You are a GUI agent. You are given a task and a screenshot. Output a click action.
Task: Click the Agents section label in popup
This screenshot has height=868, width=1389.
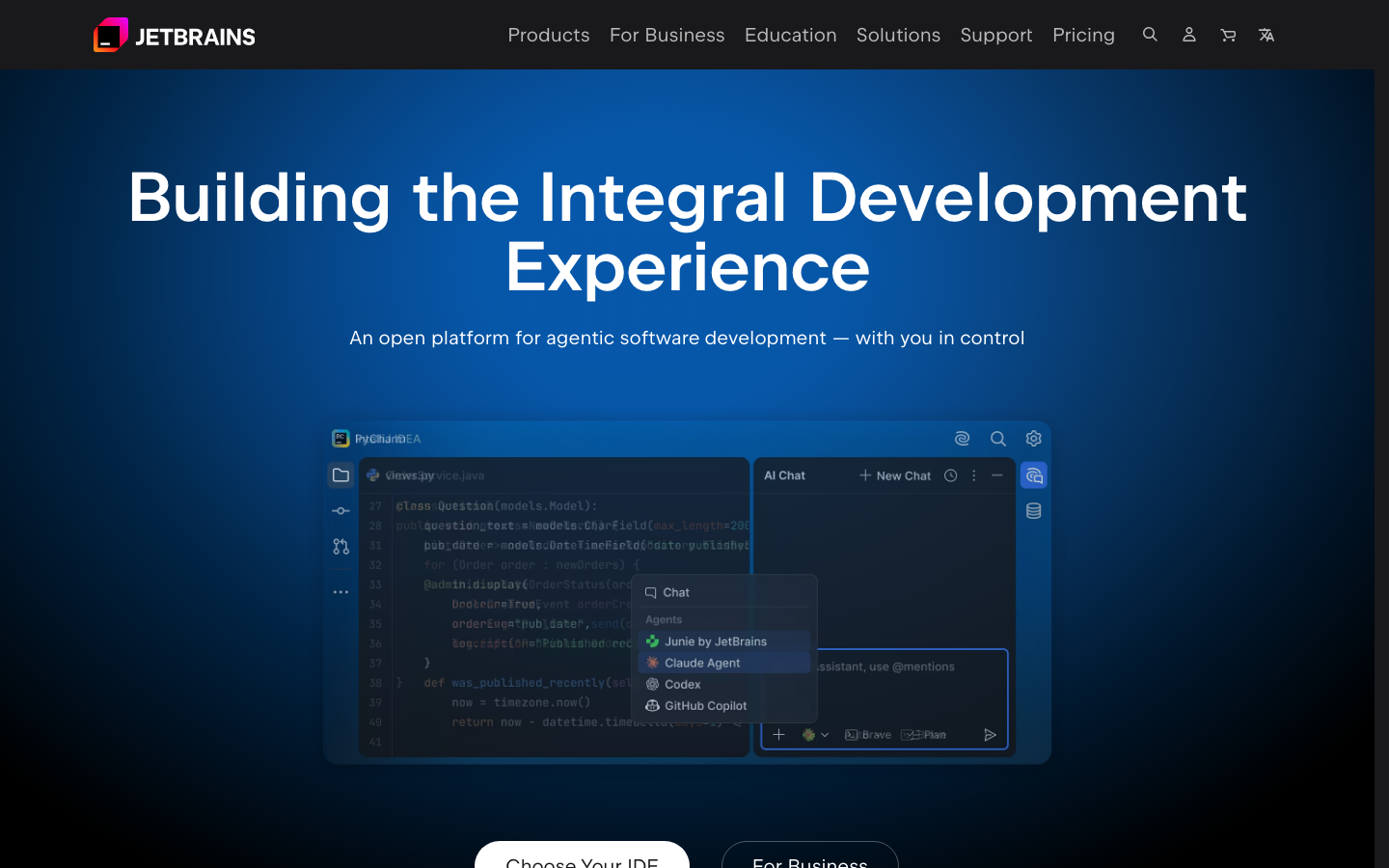(x=664, y=620)
